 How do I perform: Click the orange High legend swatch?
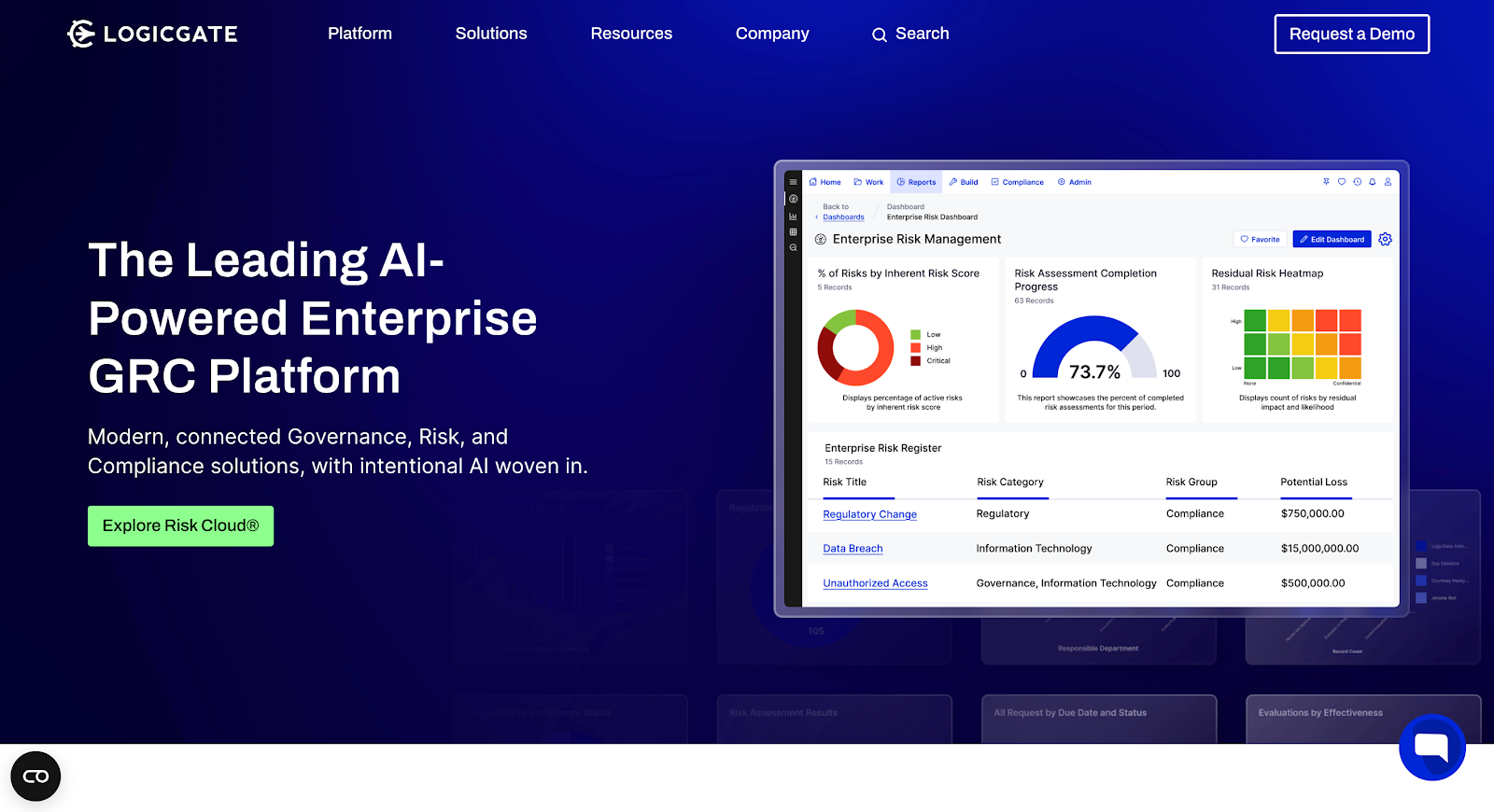point(916,347)
